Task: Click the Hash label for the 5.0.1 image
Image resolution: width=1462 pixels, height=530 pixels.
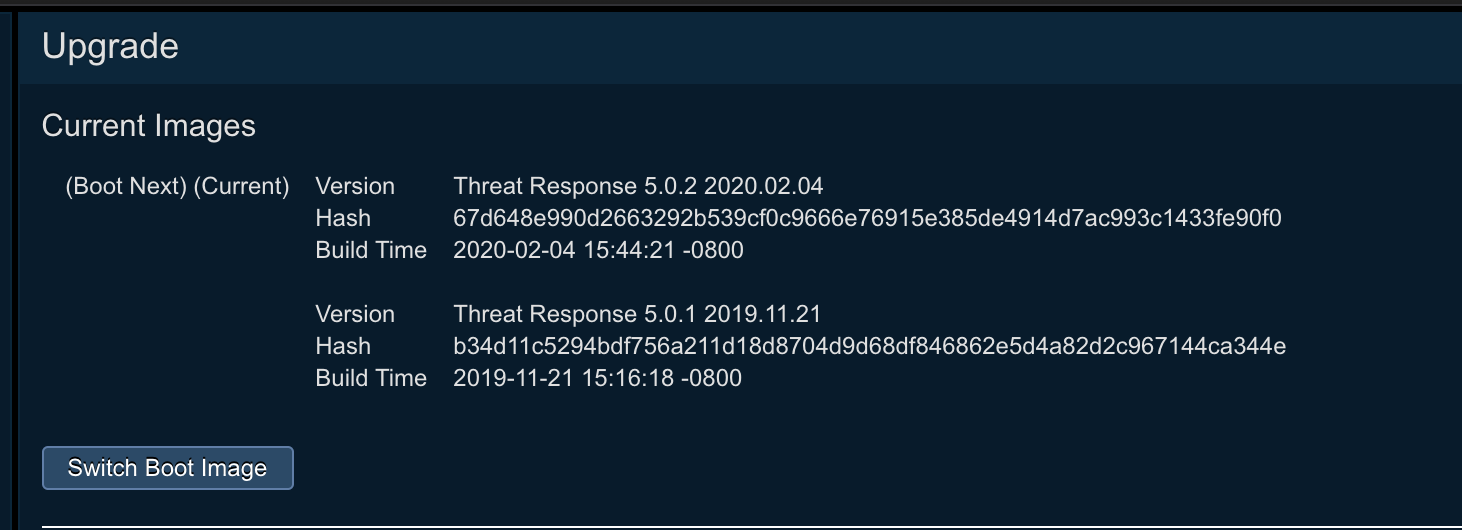Action: click(x=343, y=346)
